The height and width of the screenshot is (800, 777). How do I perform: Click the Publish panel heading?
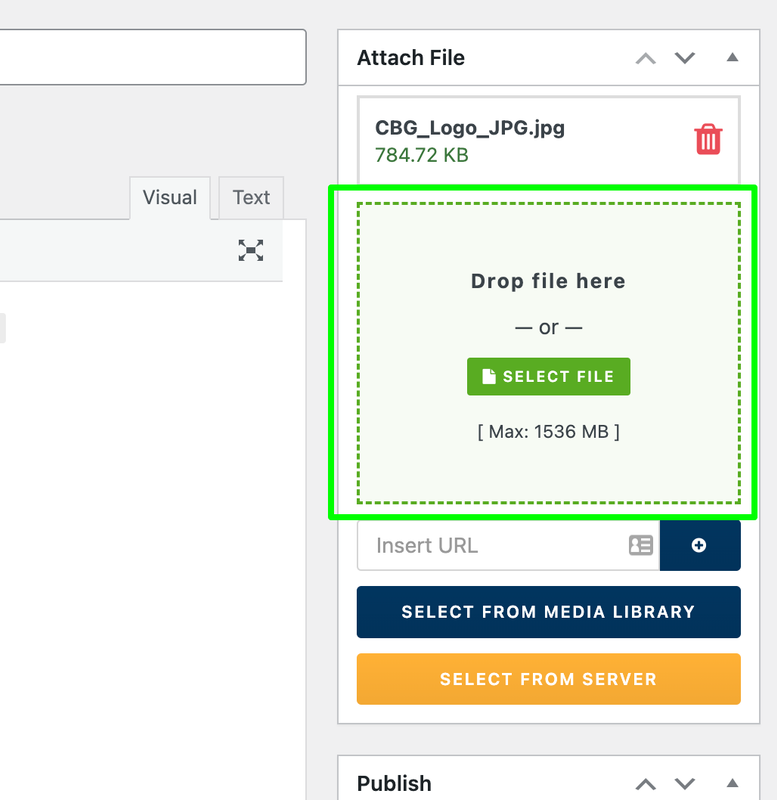click(394, 784)
